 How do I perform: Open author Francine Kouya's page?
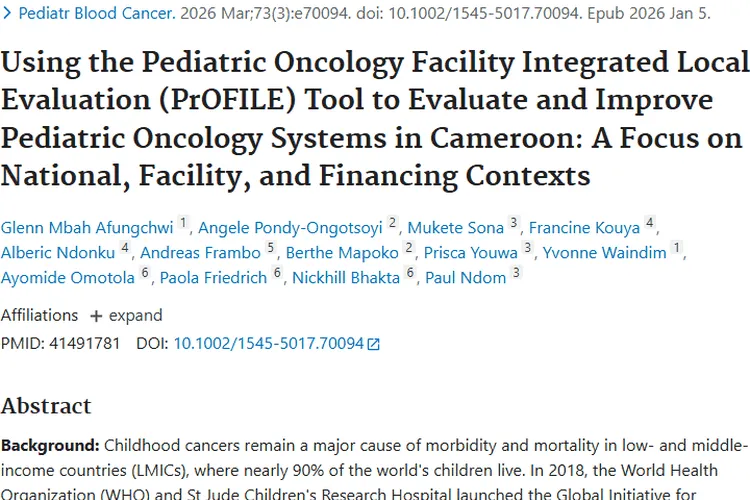(x=584, y=227)
